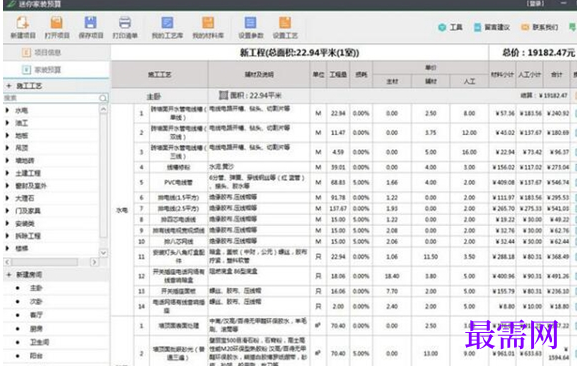This screenshot has height=366, width=577.
Task: Click the tree list scroll-up arrow
Action: point(103,109)
